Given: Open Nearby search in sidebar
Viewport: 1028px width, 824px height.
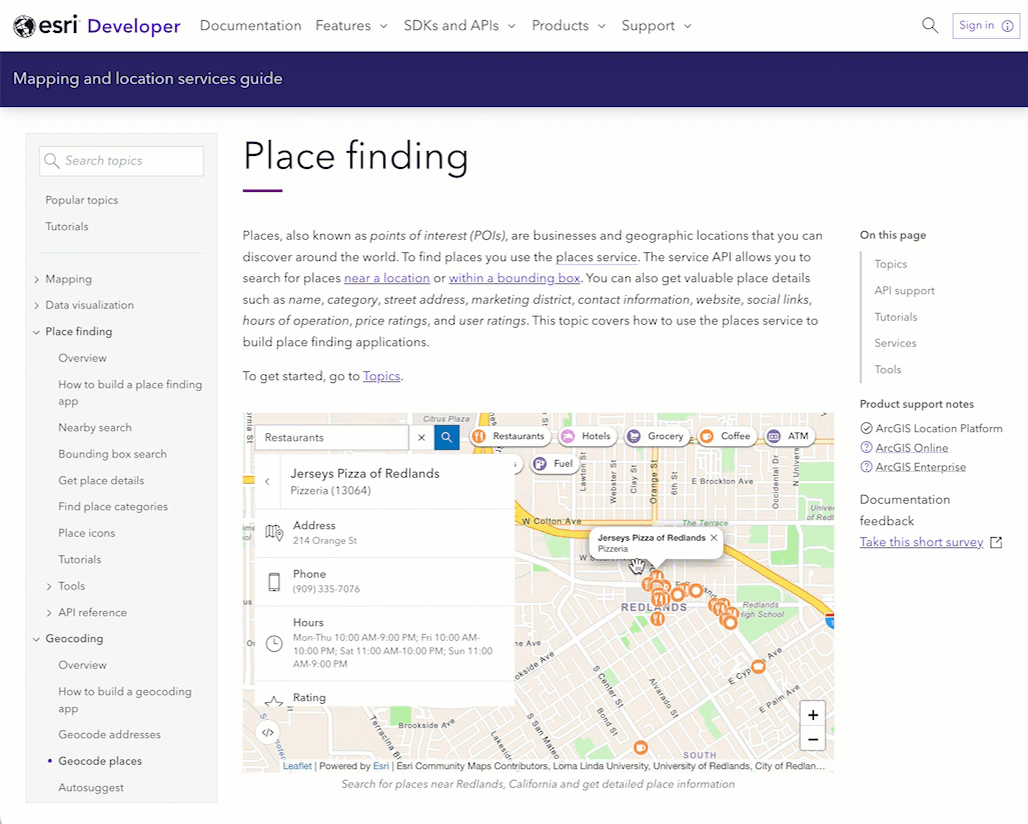Looking at the screenshot, I should 95,428.
